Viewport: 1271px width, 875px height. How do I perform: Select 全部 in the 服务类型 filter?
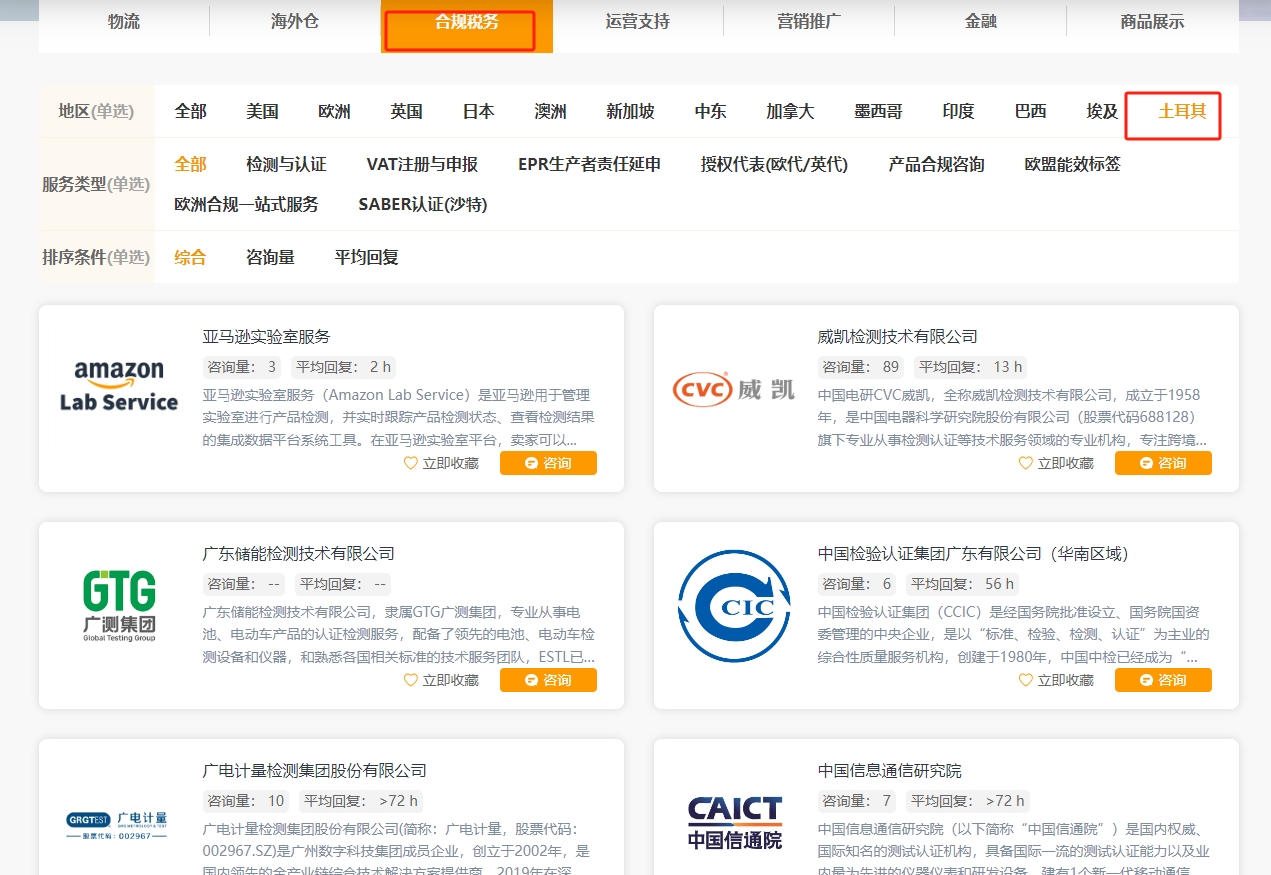coord(190,164)
